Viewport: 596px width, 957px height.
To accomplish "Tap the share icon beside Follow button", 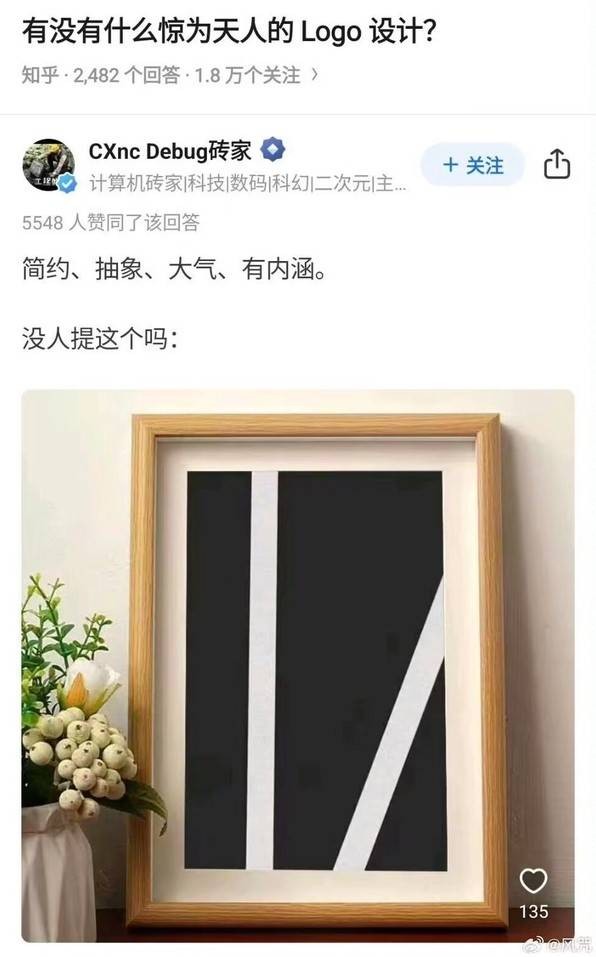I will [x=556, y=164].
